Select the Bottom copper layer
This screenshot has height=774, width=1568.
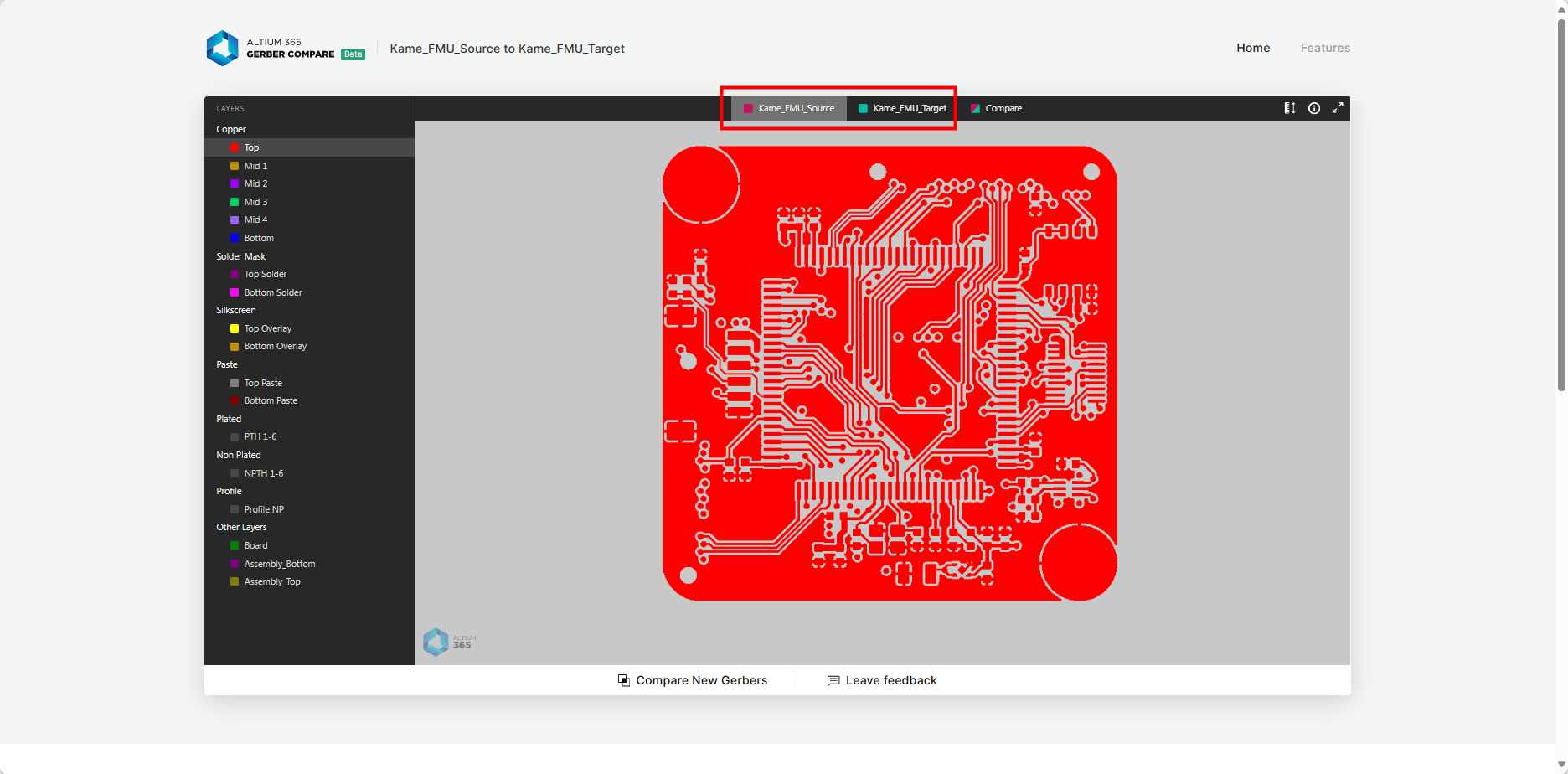[x=259, y=238]
